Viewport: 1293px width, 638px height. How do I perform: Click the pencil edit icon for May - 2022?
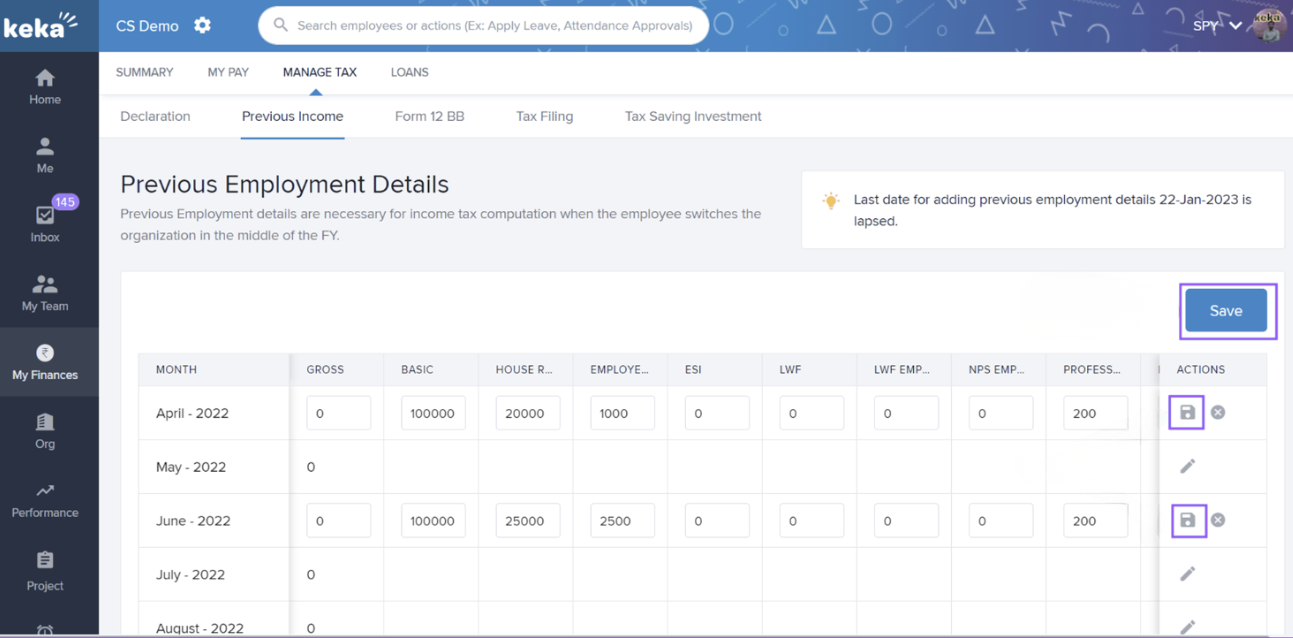pyautogui.click(x=1187, y=467)
